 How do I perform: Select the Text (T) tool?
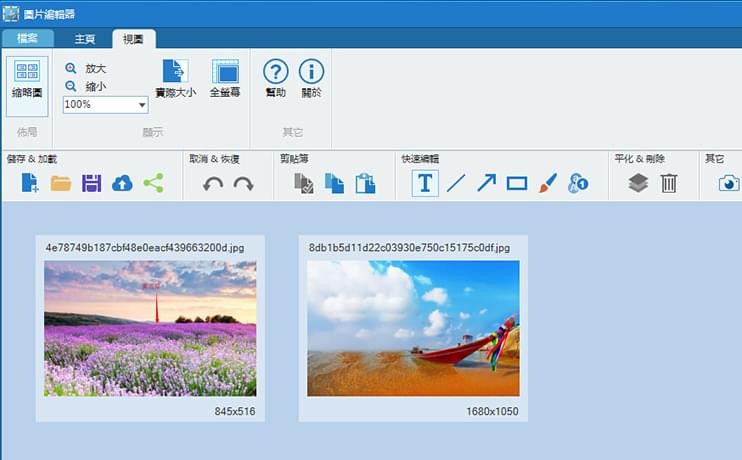click(425, 183)
